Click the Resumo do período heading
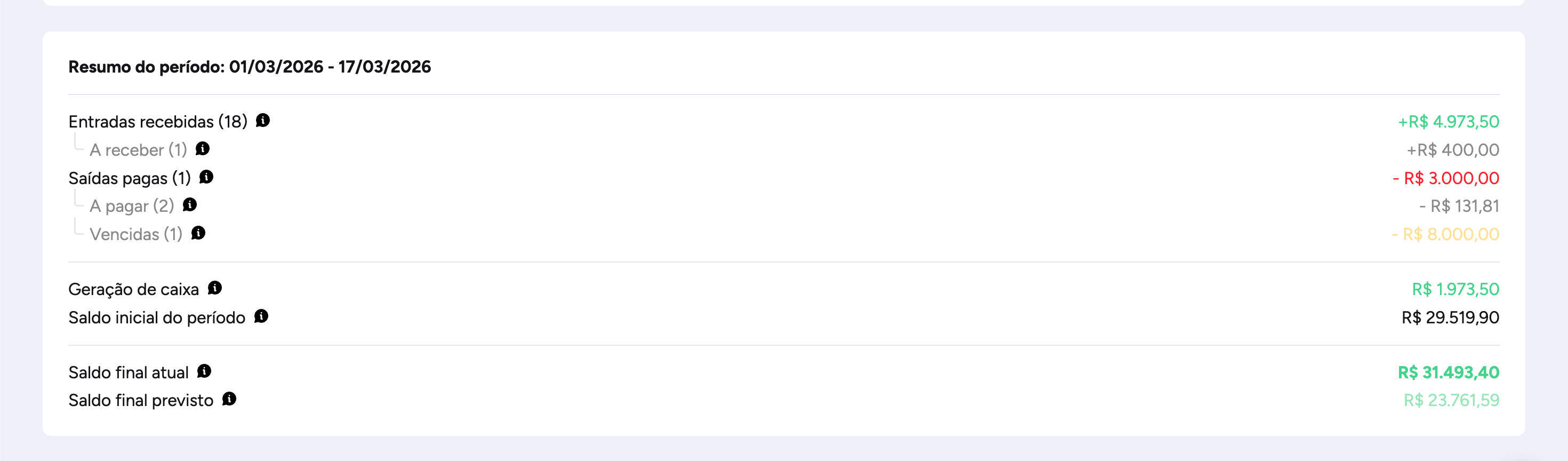 tap(250, 67)
